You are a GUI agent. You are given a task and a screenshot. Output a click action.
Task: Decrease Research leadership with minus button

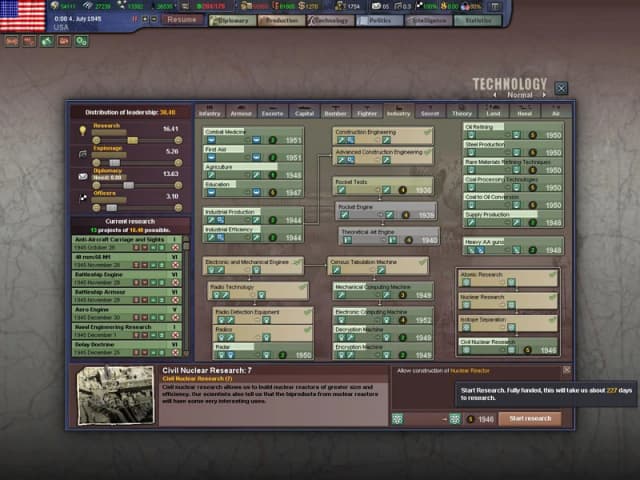point(96,140)
